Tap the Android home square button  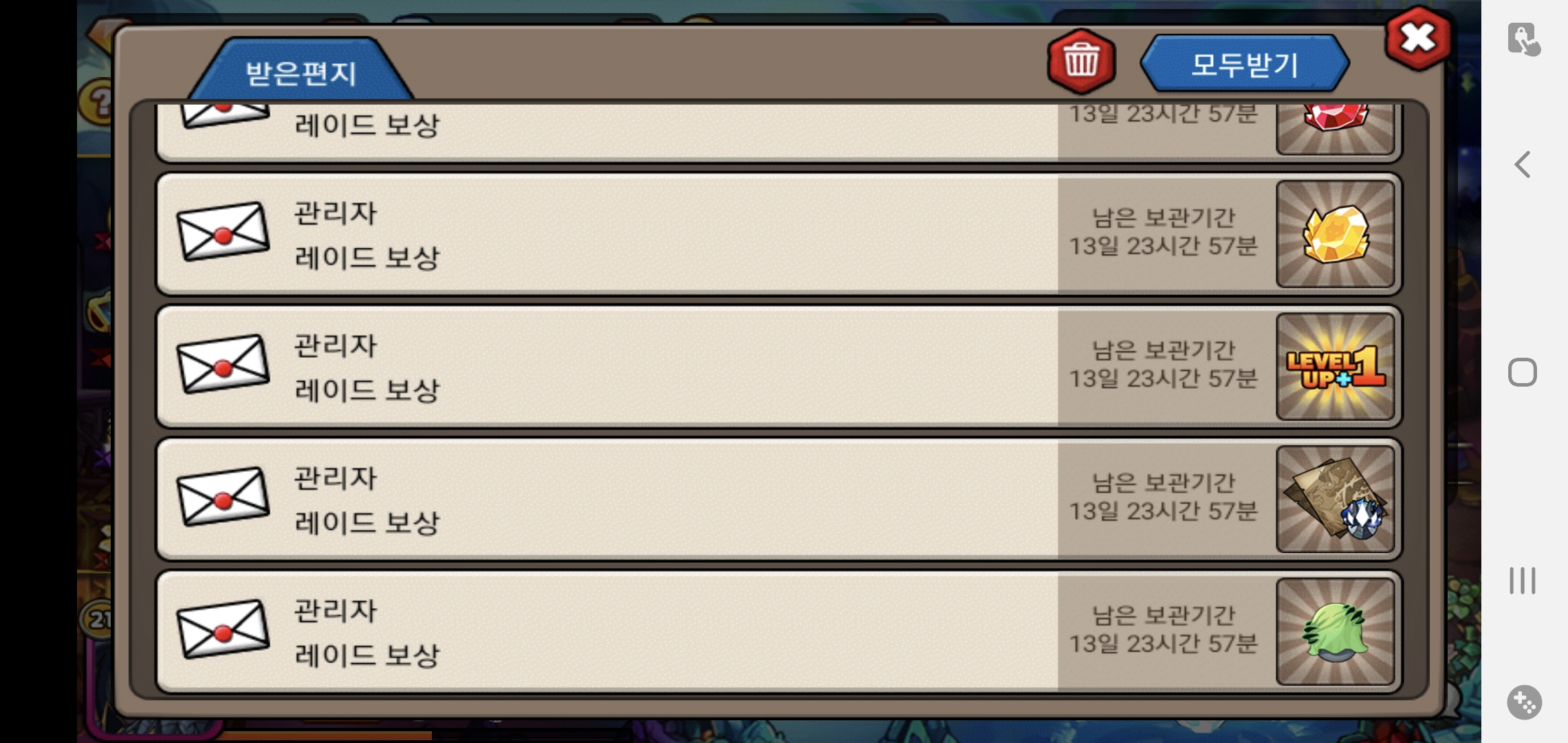coord(1523,372)
